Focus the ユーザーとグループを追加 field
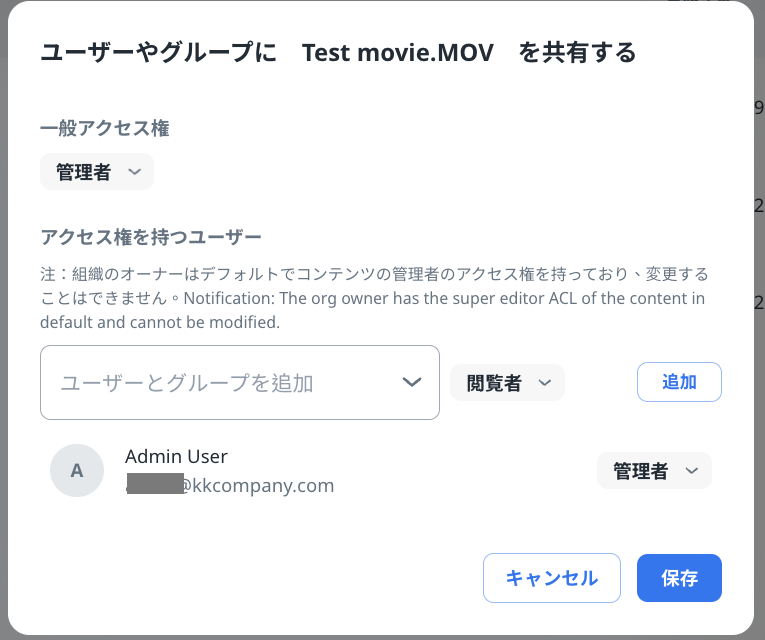Screen dimensions: 765x640 click(x=220, y=383)
